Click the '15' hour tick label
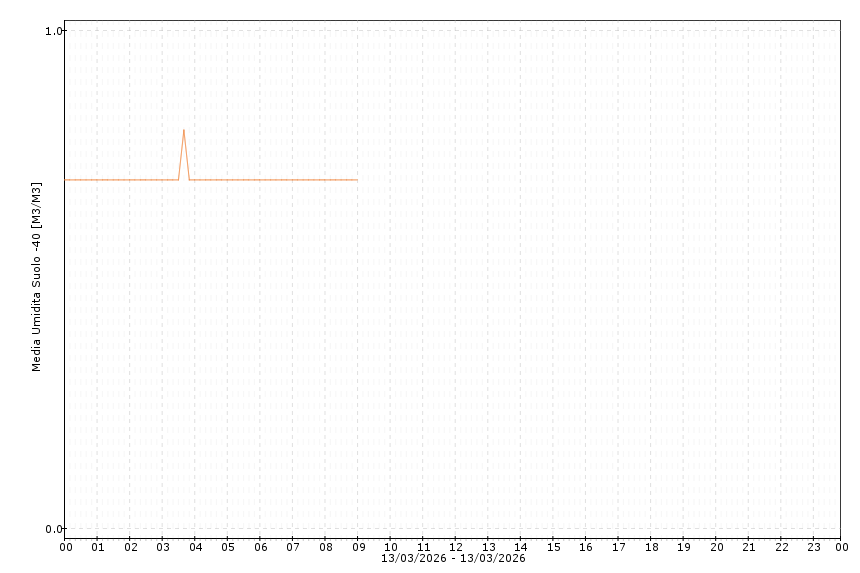860x573 pixels. (x=553, y=547)
